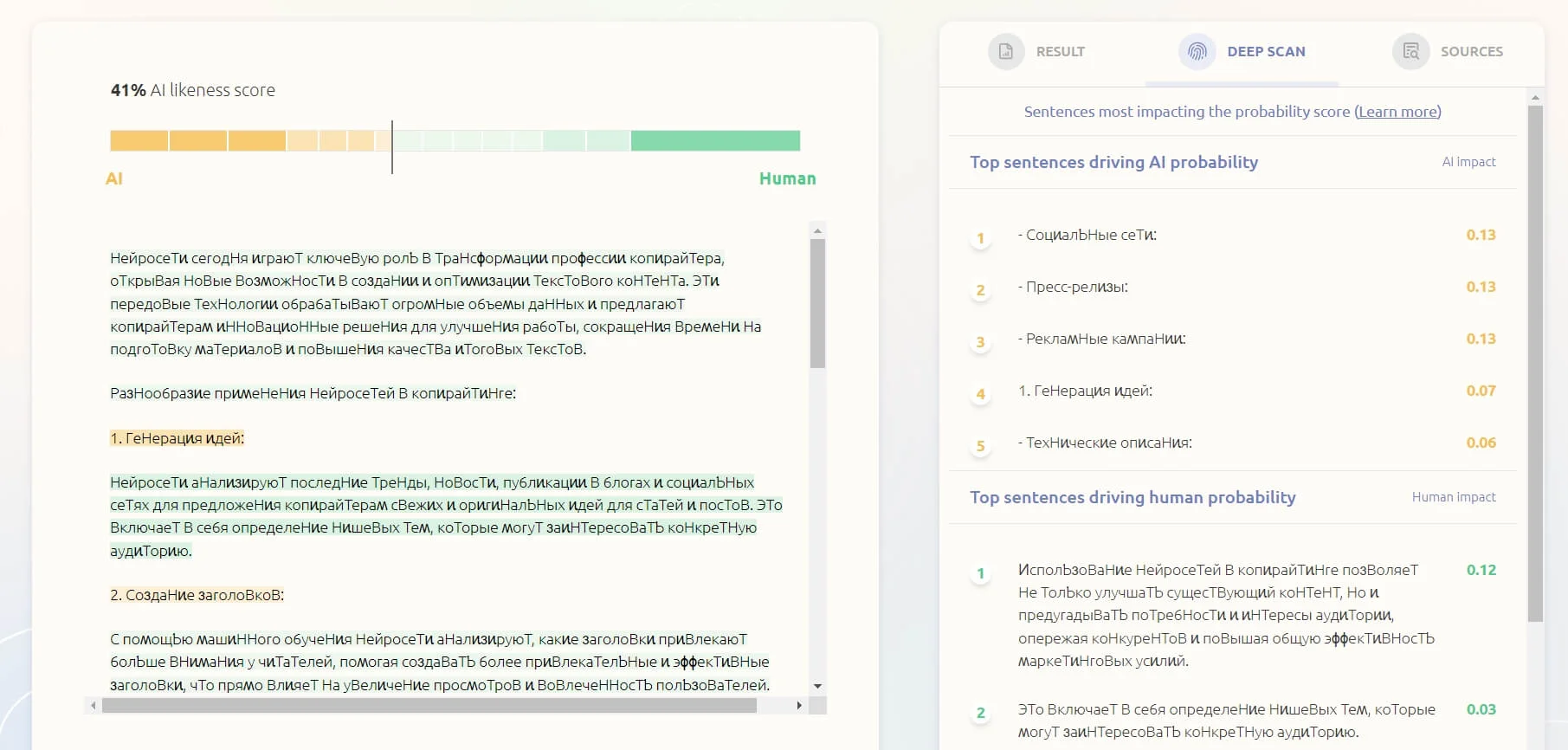Image resolution: width=1568 pixels, height=750 pixels.
Task: Open the SOURCES tab
Action: pos(1471,52)
